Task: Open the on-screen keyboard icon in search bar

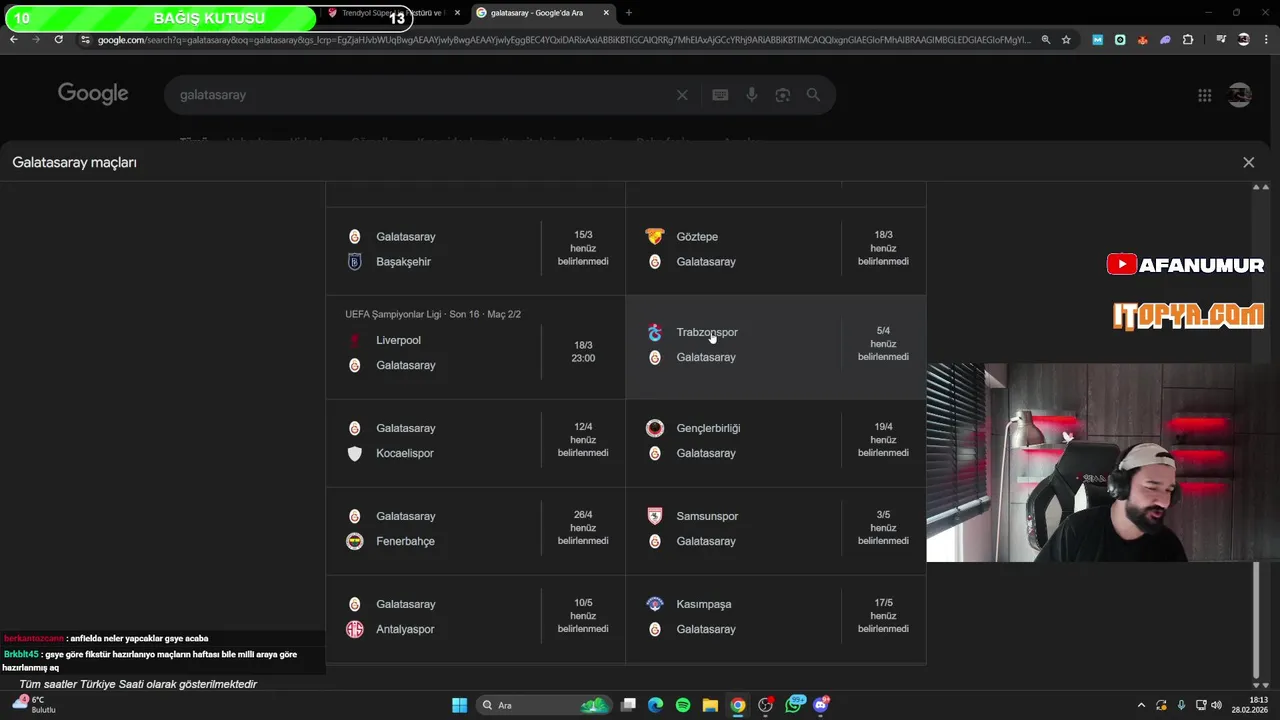Action: coord(720,95)
